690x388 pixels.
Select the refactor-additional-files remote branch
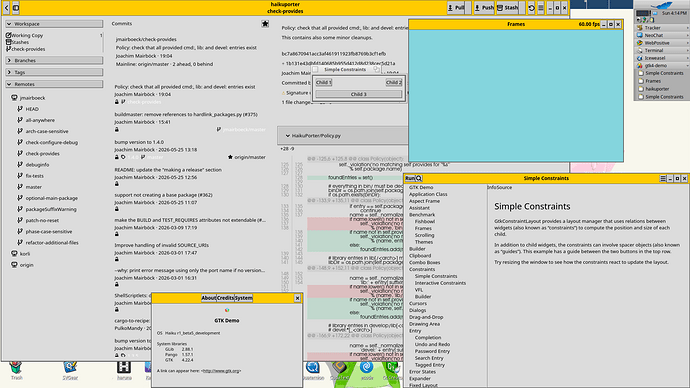pos(51,242)
